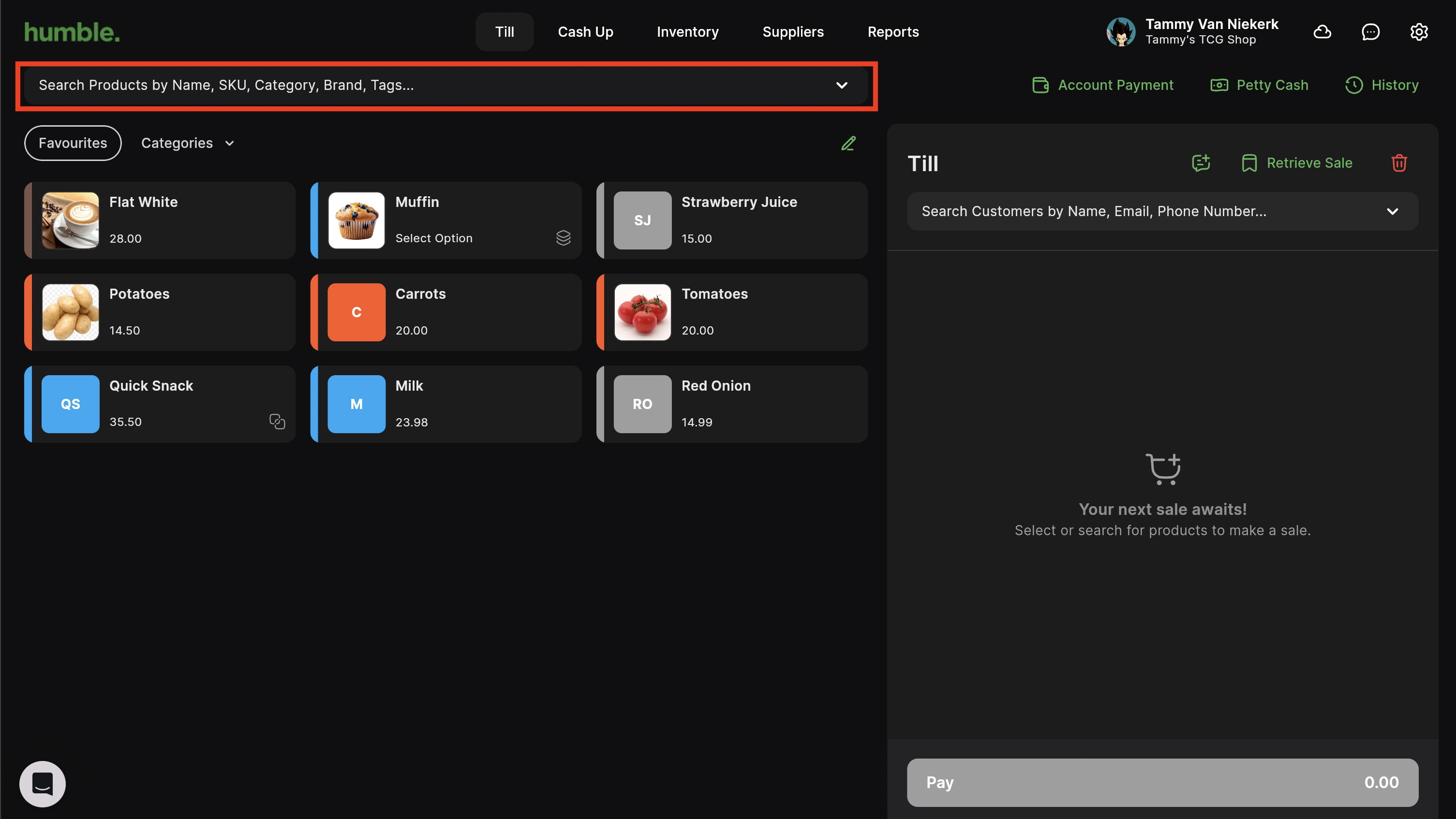
Task: Switch to the Inventory tab
Action: 687,31
